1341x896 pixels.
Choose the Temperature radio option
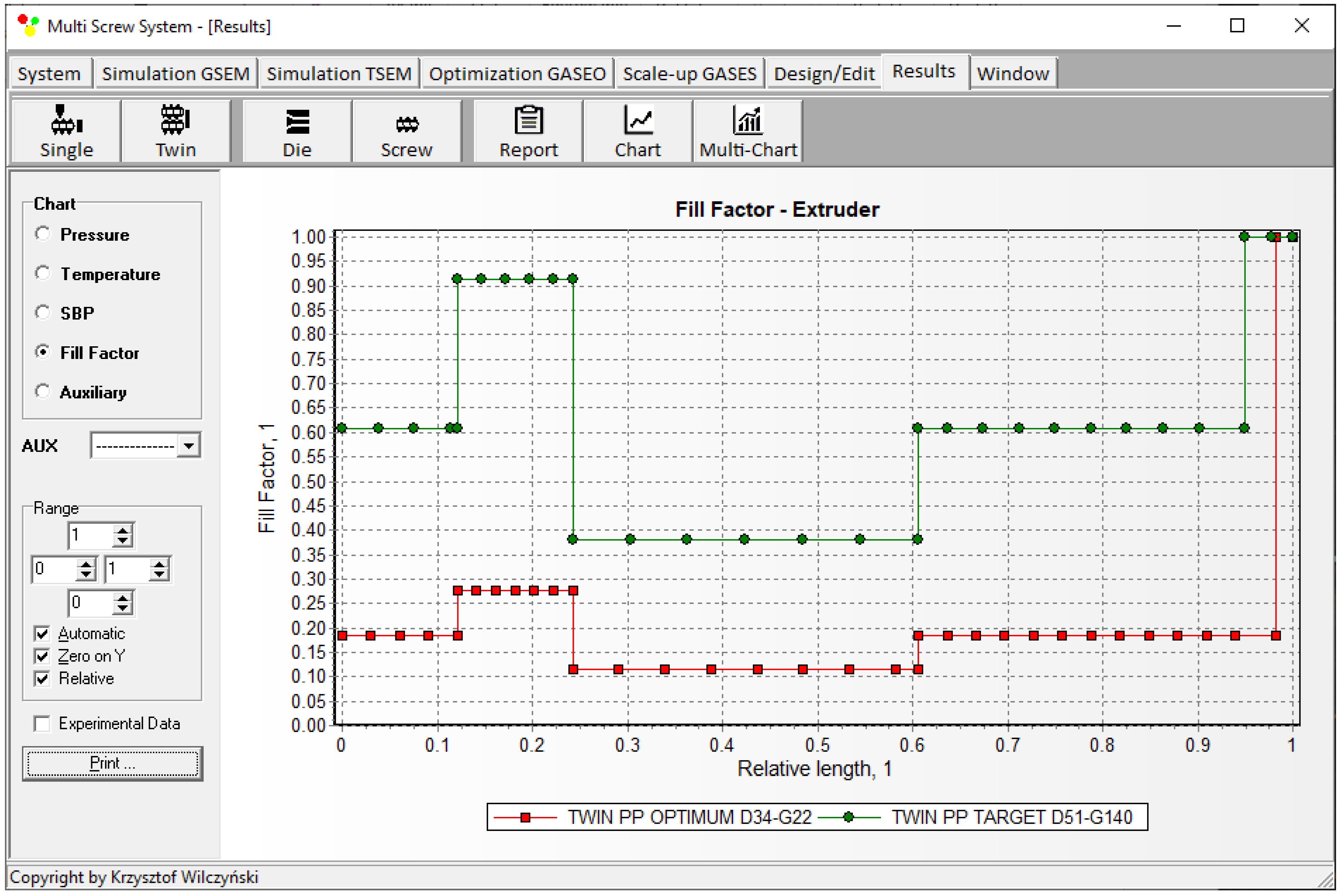coord(43,274)
